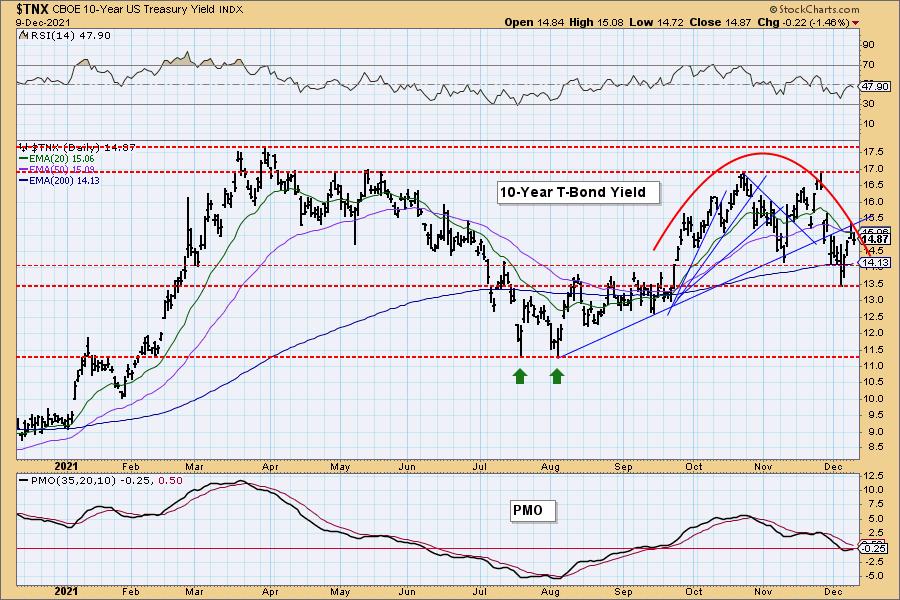
Task: Click the PMO annotation box
Action: coord(533,510)
